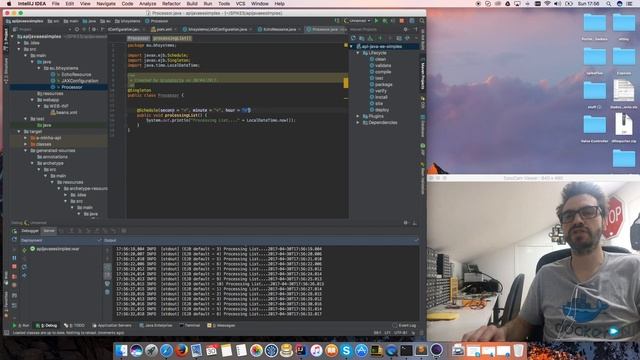Collapse the target folder in project tree

19,131
